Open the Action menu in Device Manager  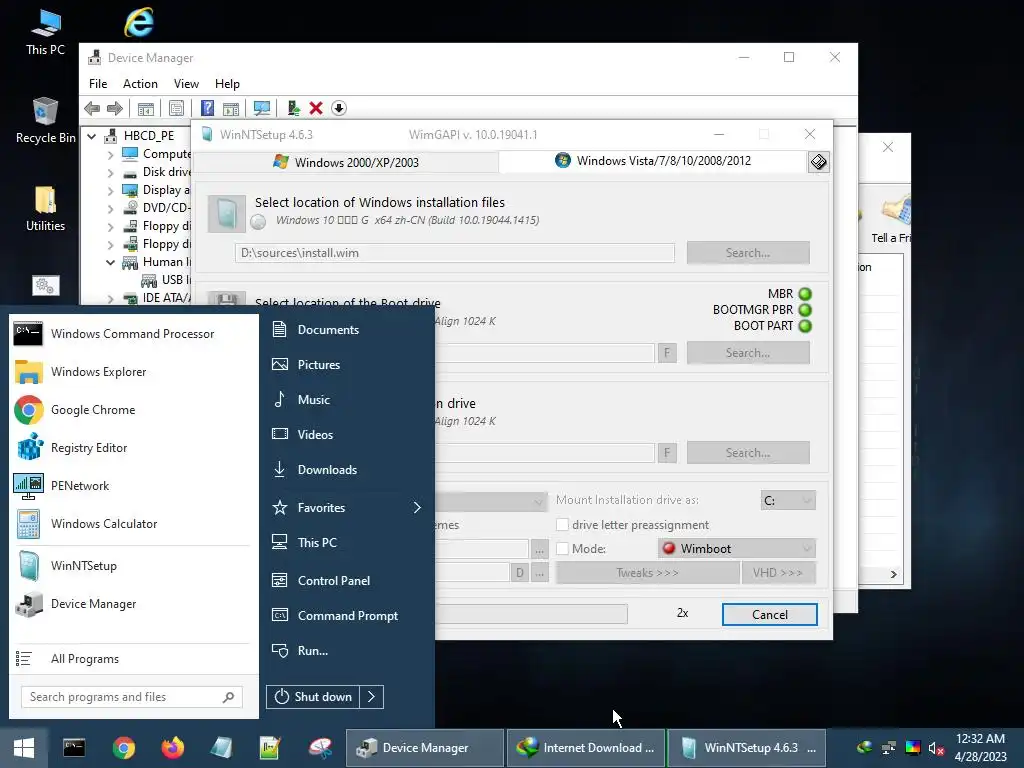[140, 84]
